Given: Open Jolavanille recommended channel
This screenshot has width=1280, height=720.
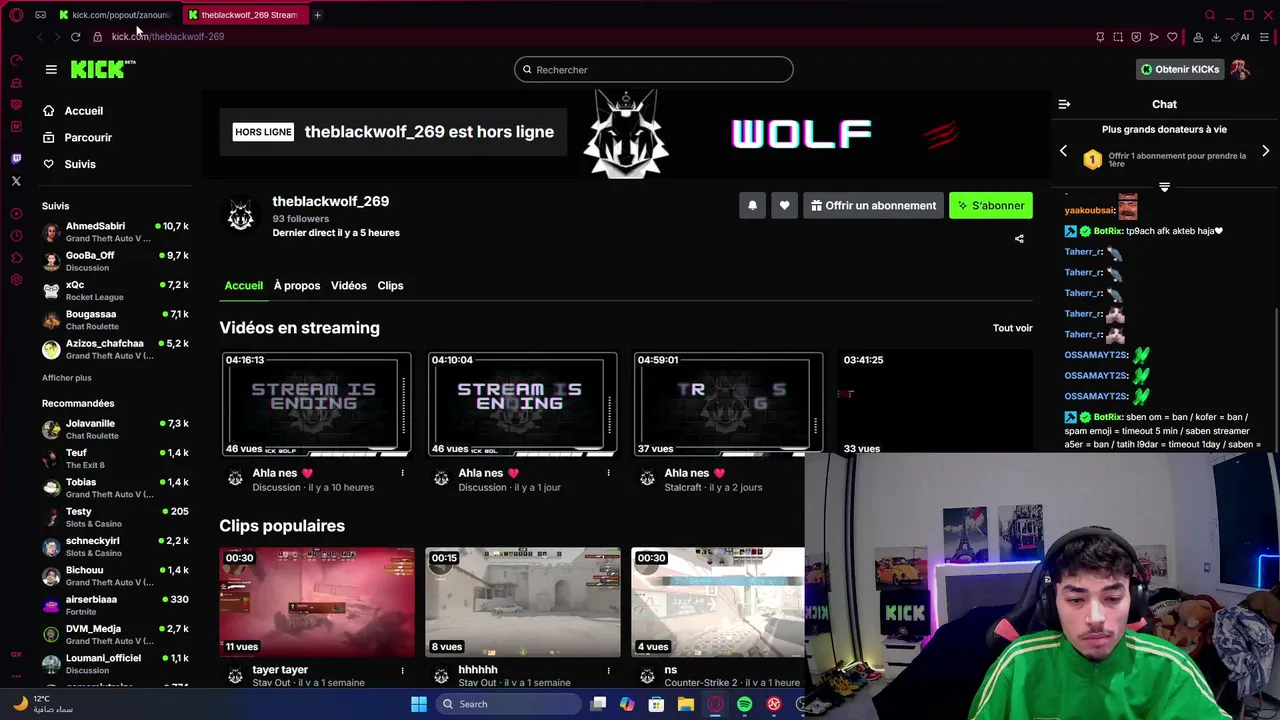Looking at the screenshot, I should tap(115, 429).
